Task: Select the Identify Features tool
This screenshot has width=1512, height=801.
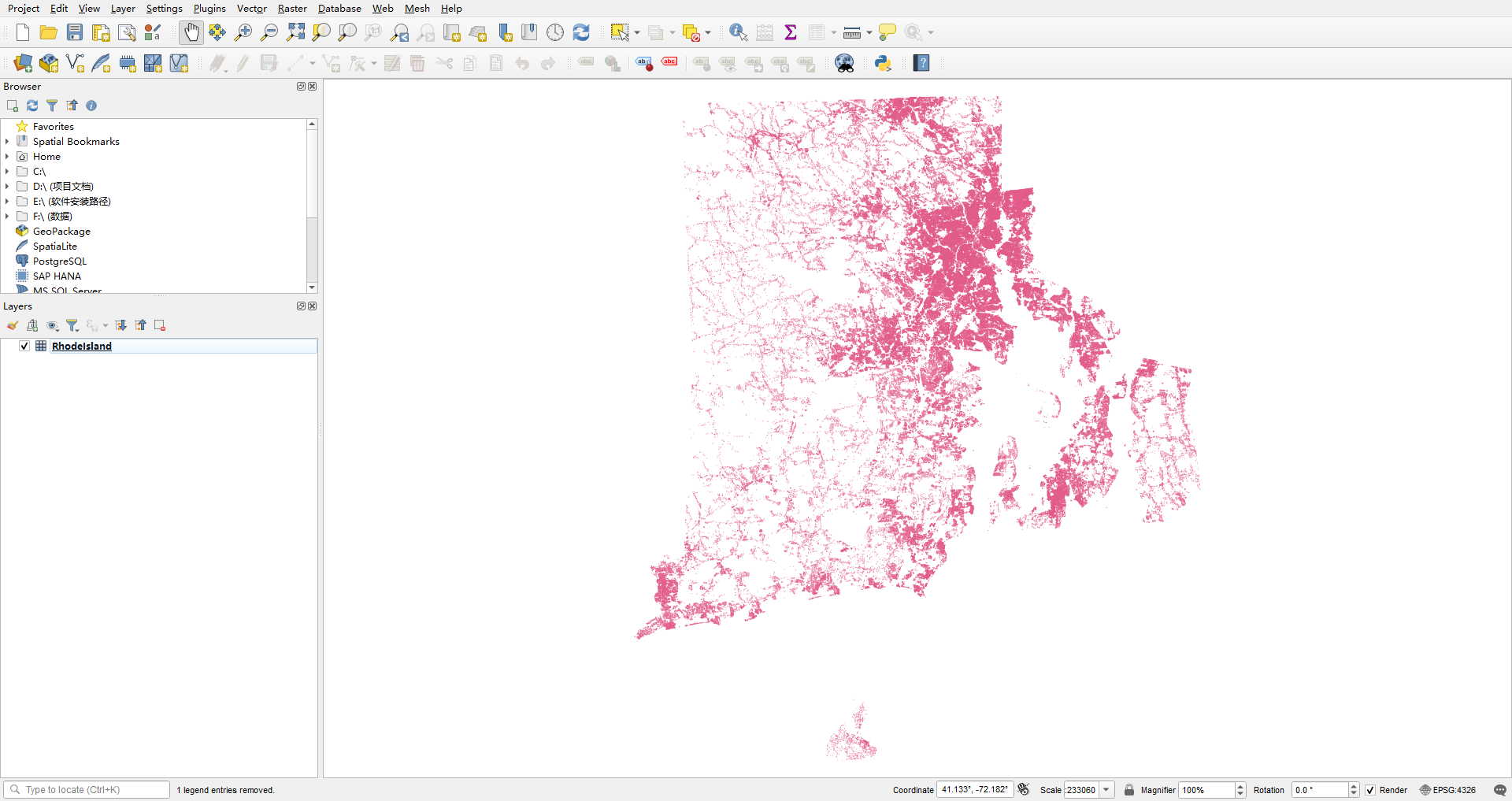Action: [x=738, y=32]
